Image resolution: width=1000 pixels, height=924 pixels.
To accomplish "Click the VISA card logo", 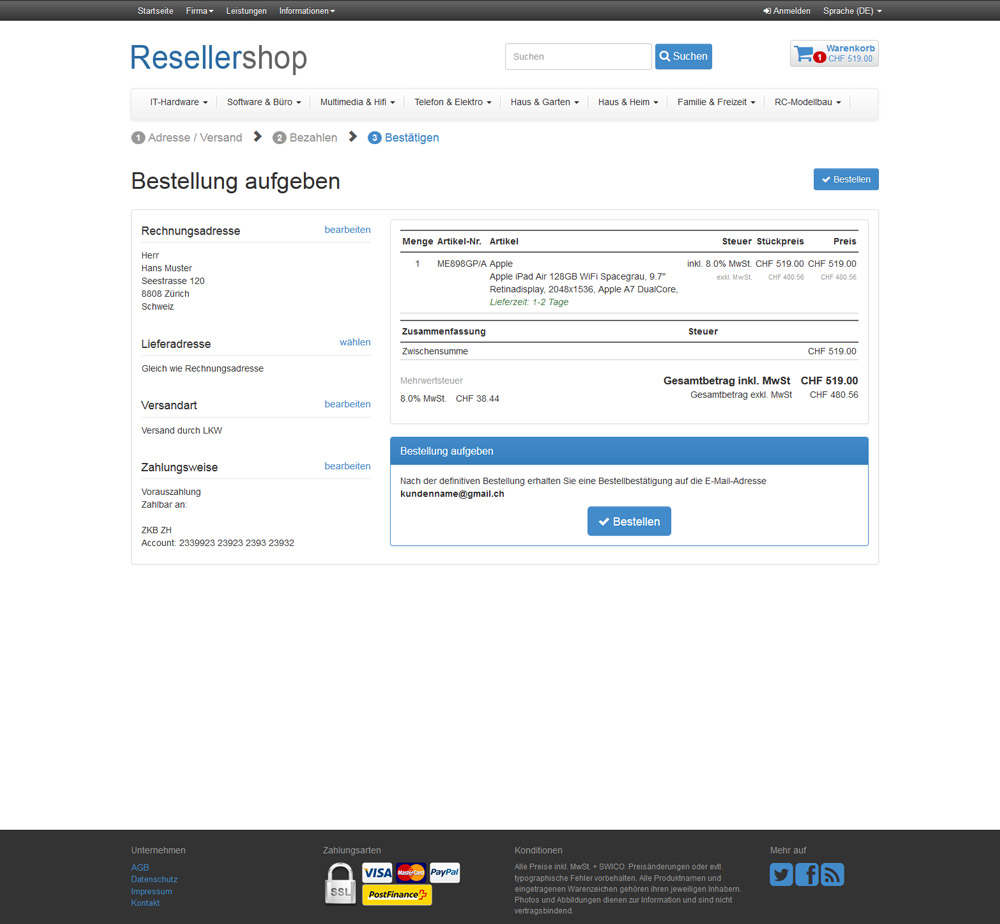I will 377,872.
